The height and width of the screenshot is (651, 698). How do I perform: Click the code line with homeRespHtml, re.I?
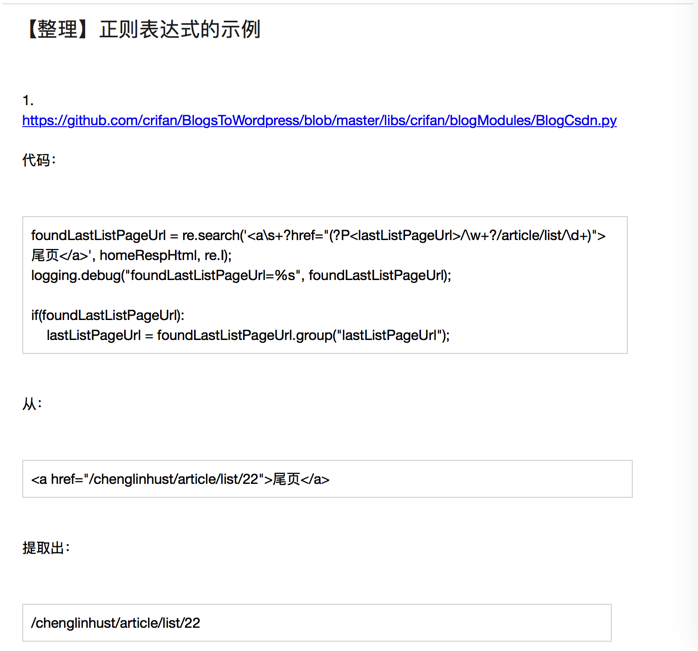point(131,255)
